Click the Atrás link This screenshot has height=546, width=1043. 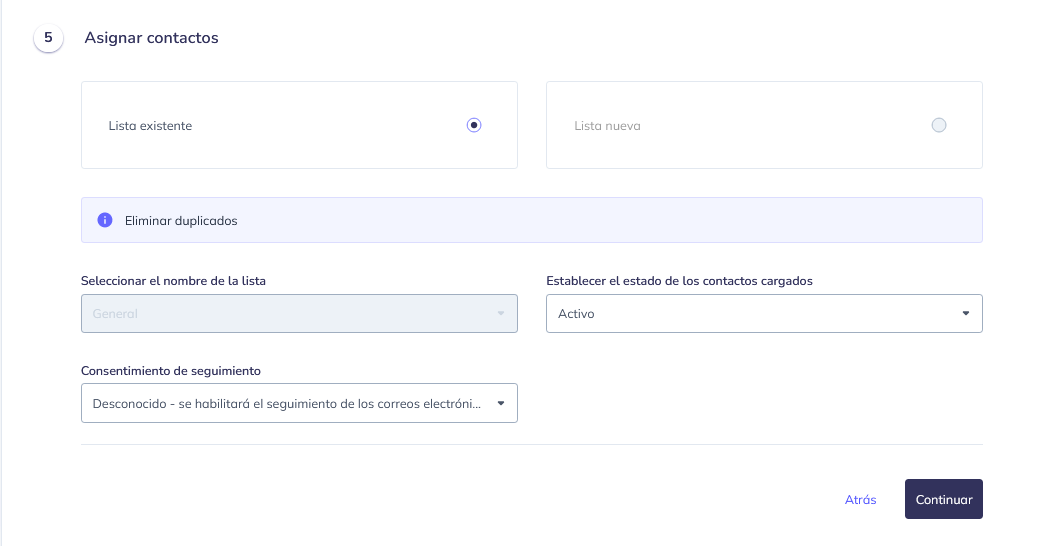(x=860, y=500)
